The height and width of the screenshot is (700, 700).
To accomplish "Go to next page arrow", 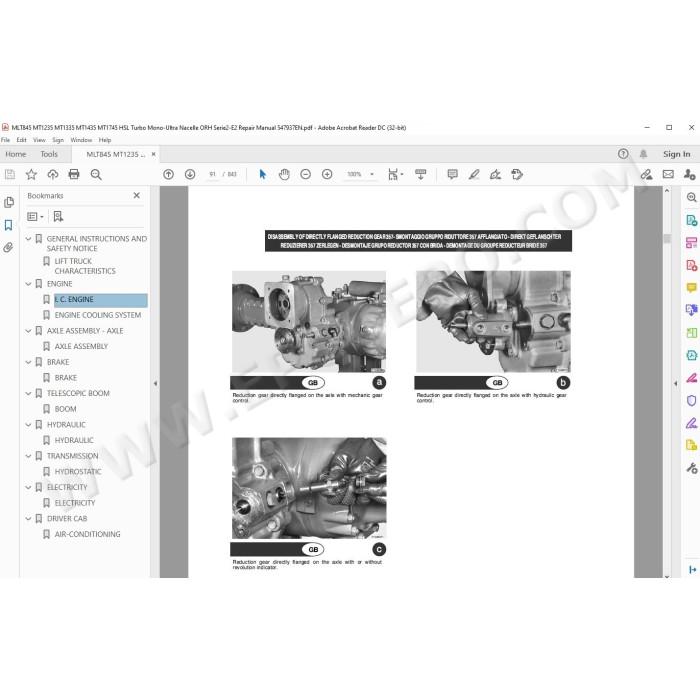I will (190, 175).
